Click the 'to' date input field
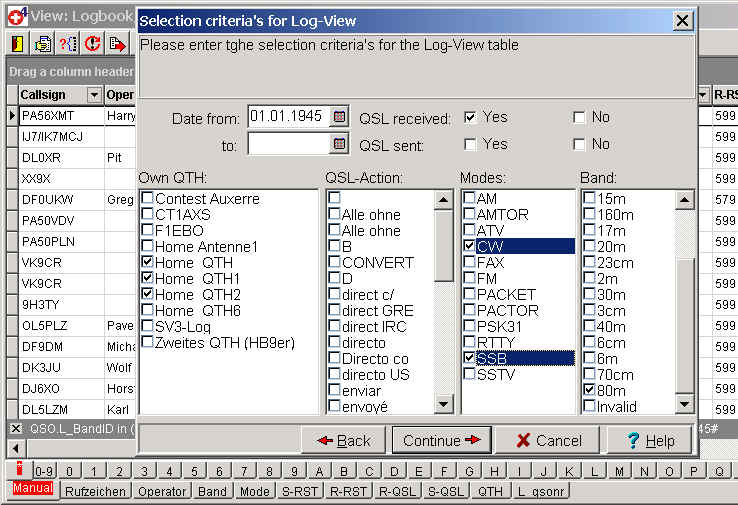This screenshot has width=738, height=505. pos(288,145)
